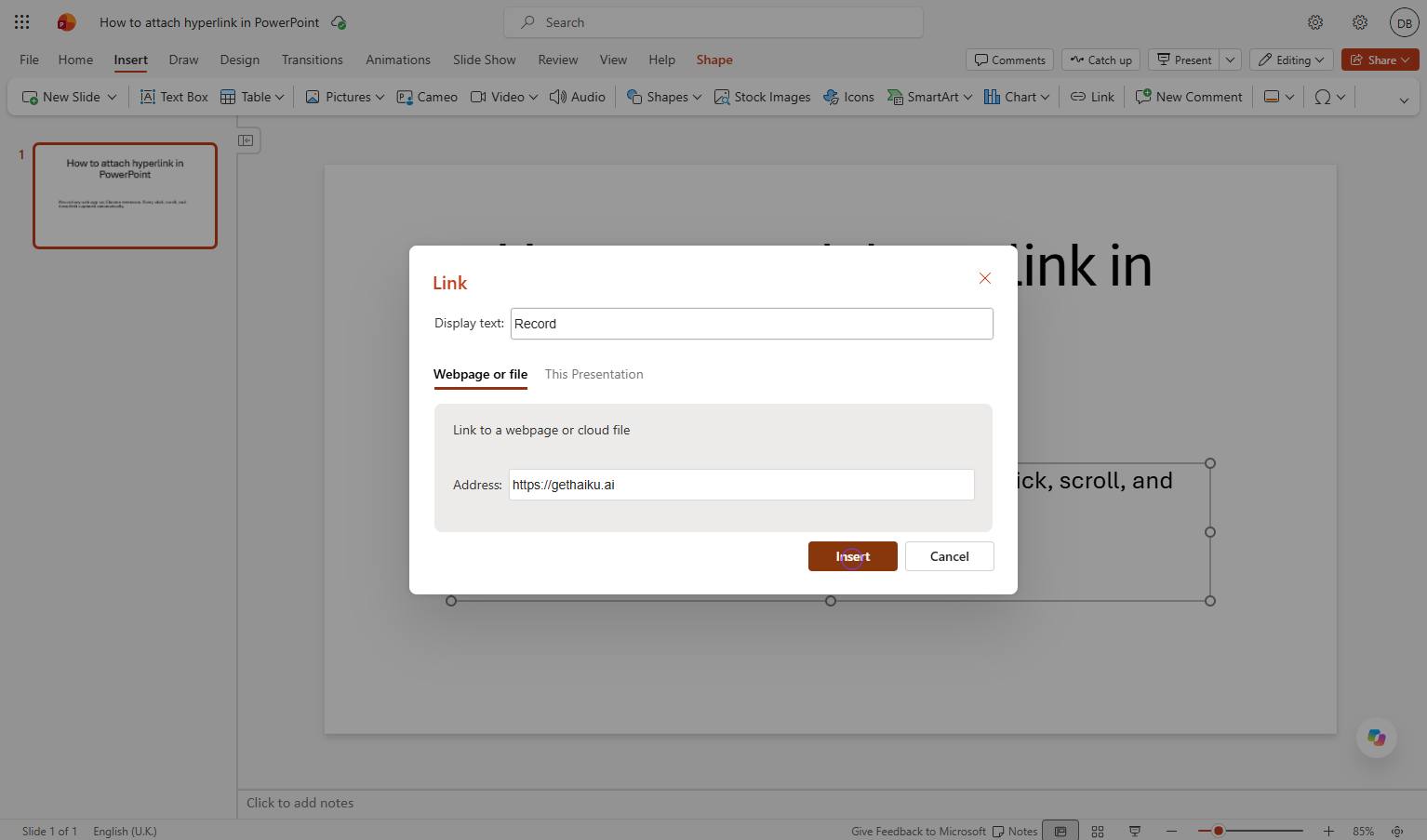1427x840 pixels.
Task: Open the Transitions ribbon tab
Action: click(313, 60)
